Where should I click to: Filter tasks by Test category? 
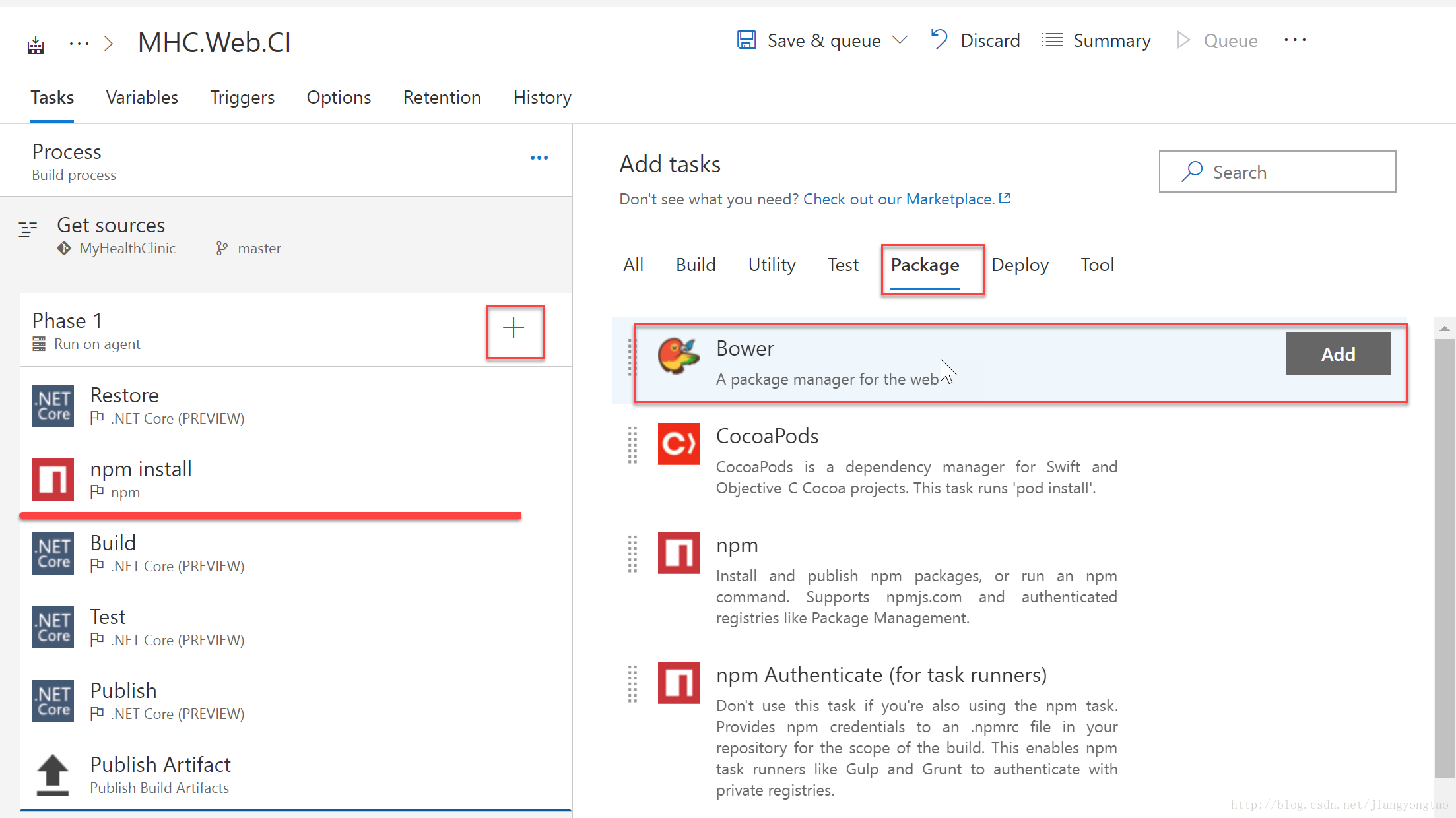pyautogui.click(x=843, y=265)
